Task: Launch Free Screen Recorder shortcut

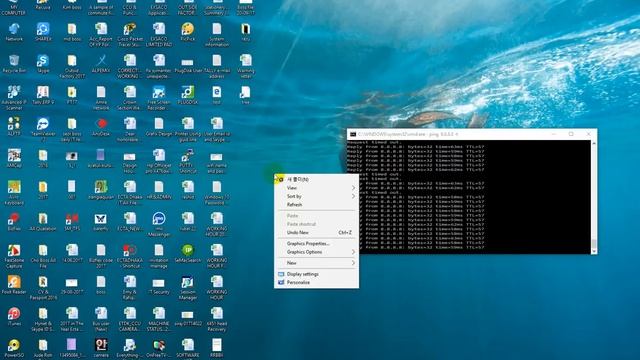Action: [159, 98]
